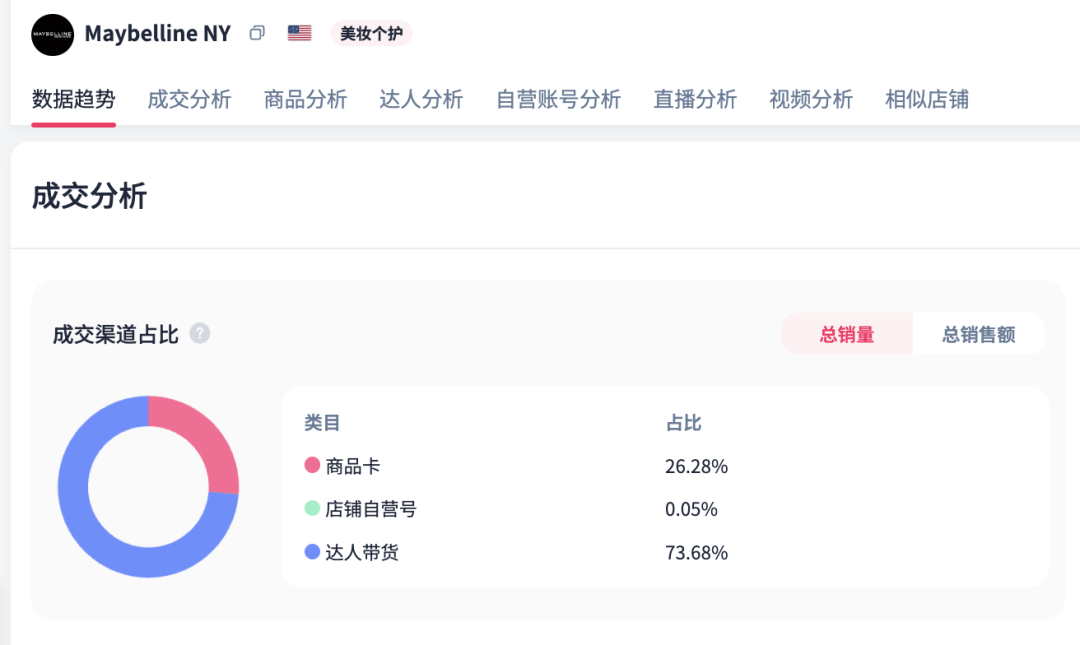
Task: Switch to the 成交分析 tab
Action: 189,99
